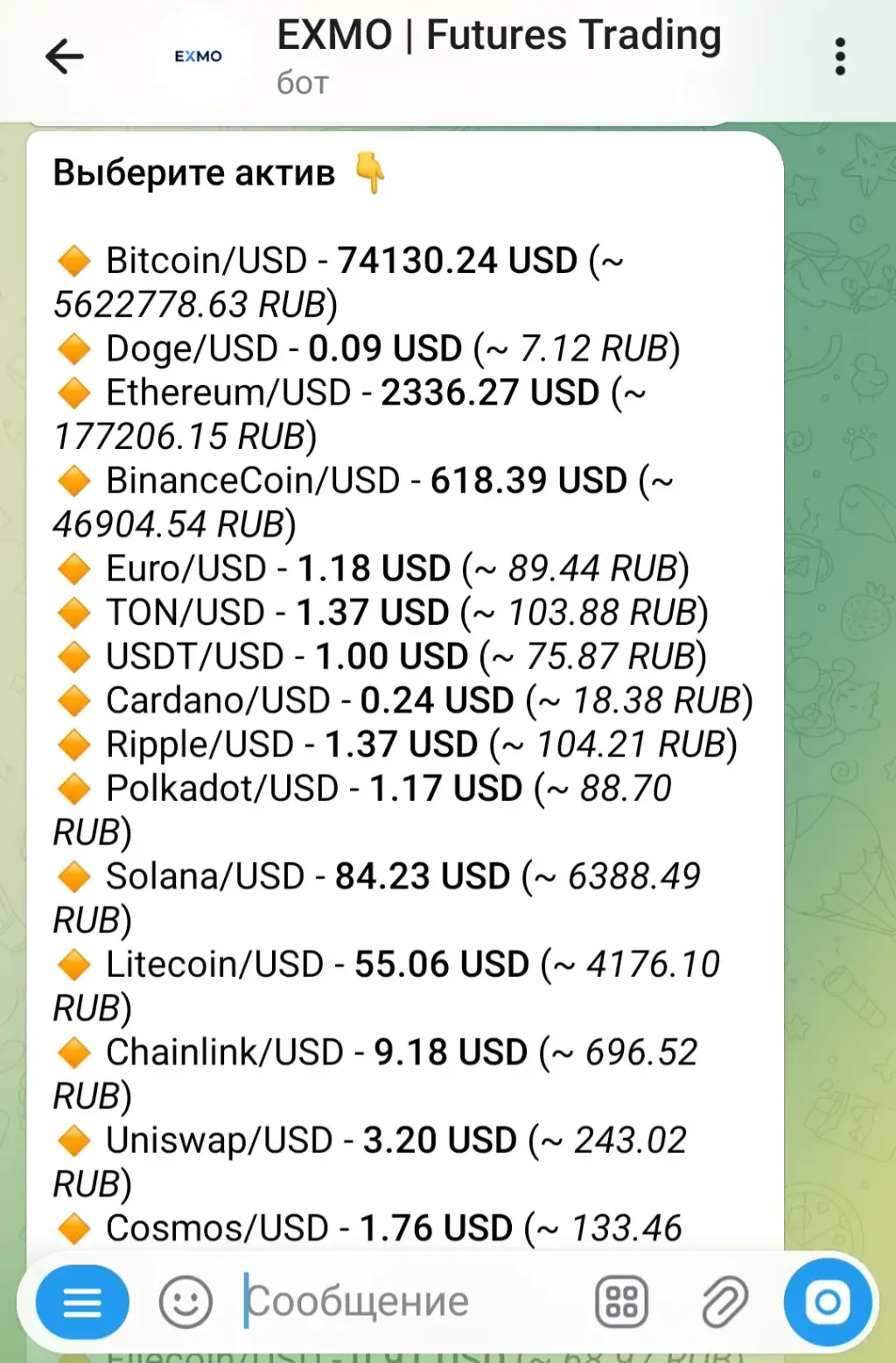
Task: Tap the orange diamond beside Ethereum/USD
Action: (x=73, y=393)
